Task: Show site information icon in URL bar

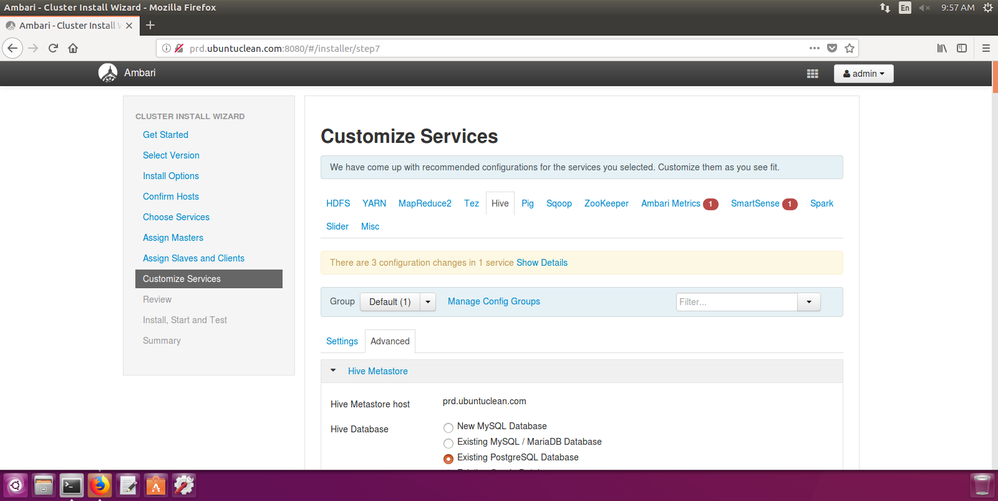Action: point(166,48)
